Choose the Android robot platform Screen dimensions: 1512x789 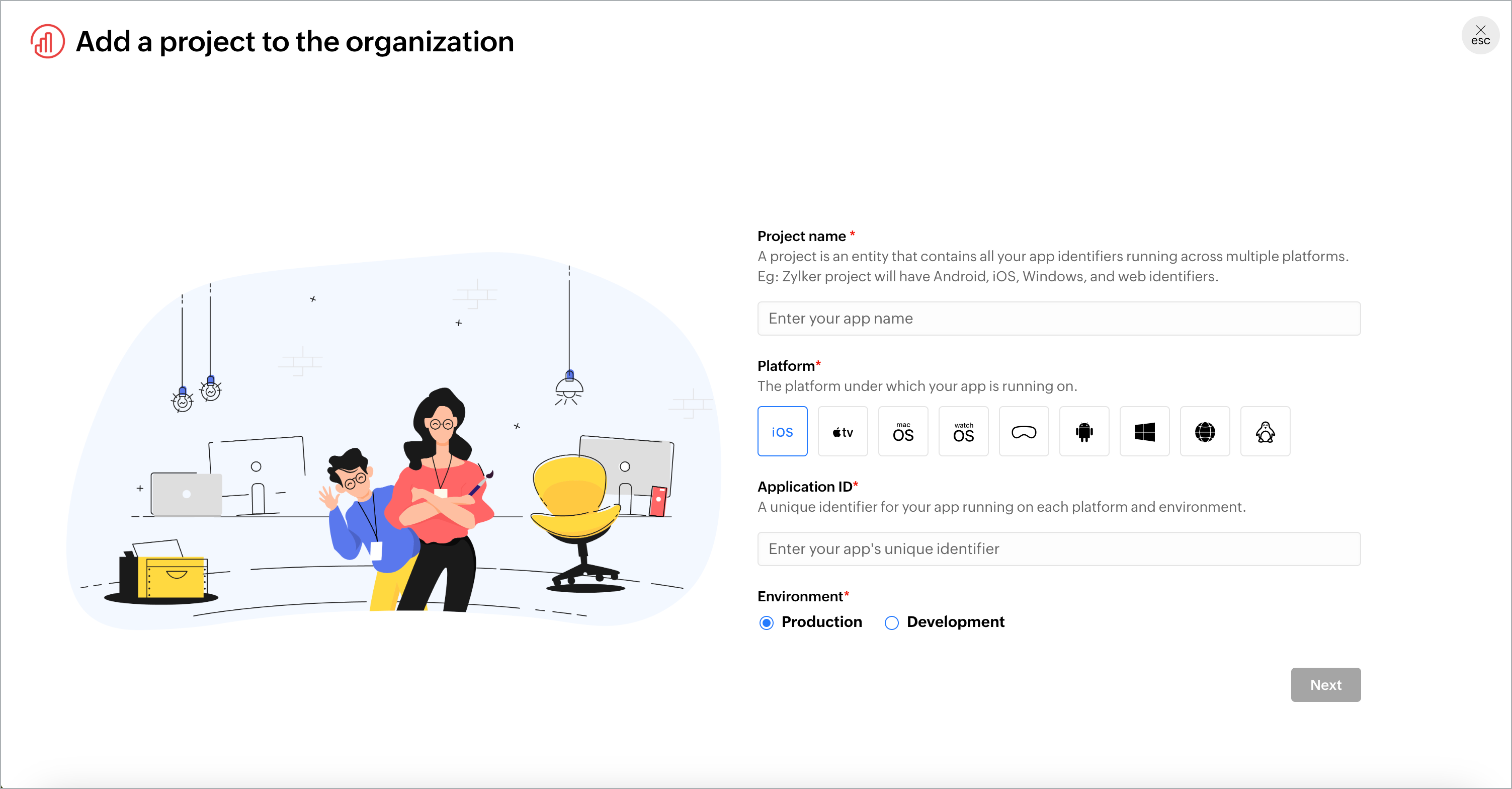[x=1084, y=432]
